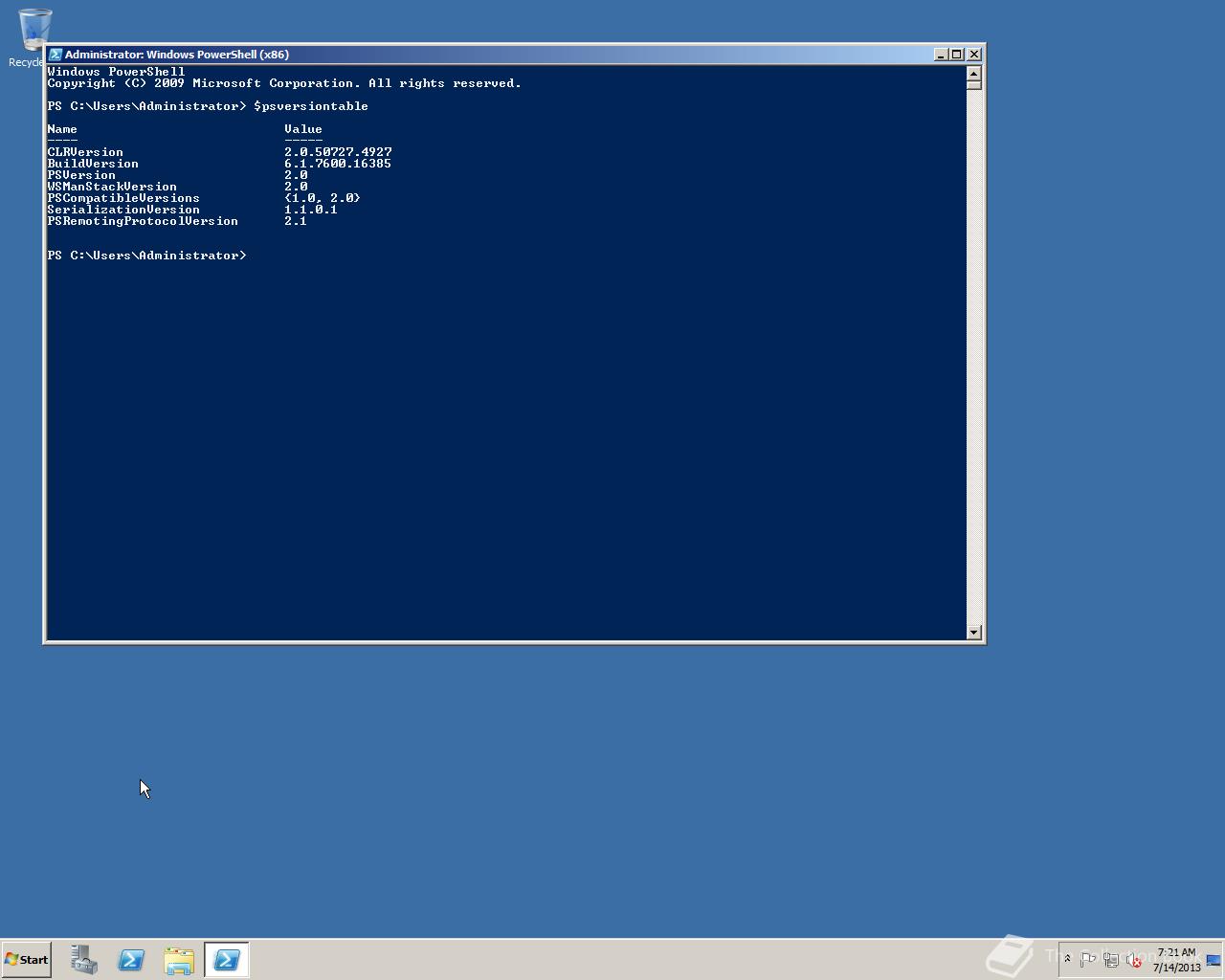Click the 'SerializationVersion' row name
Viewport: 1225px width, 980px height.
click(x=123, y=210)
